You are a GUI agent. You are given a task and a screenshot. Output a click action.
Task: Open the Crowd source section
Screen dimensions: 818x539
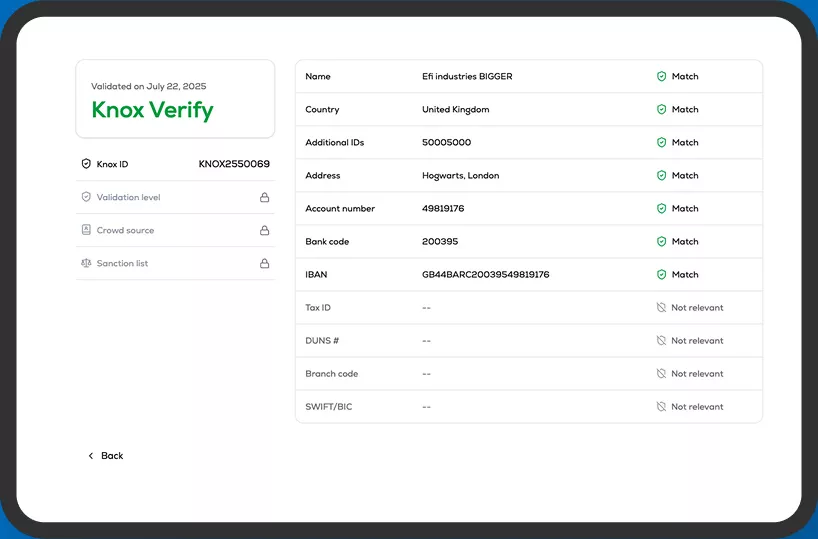(x=125, y=230)
